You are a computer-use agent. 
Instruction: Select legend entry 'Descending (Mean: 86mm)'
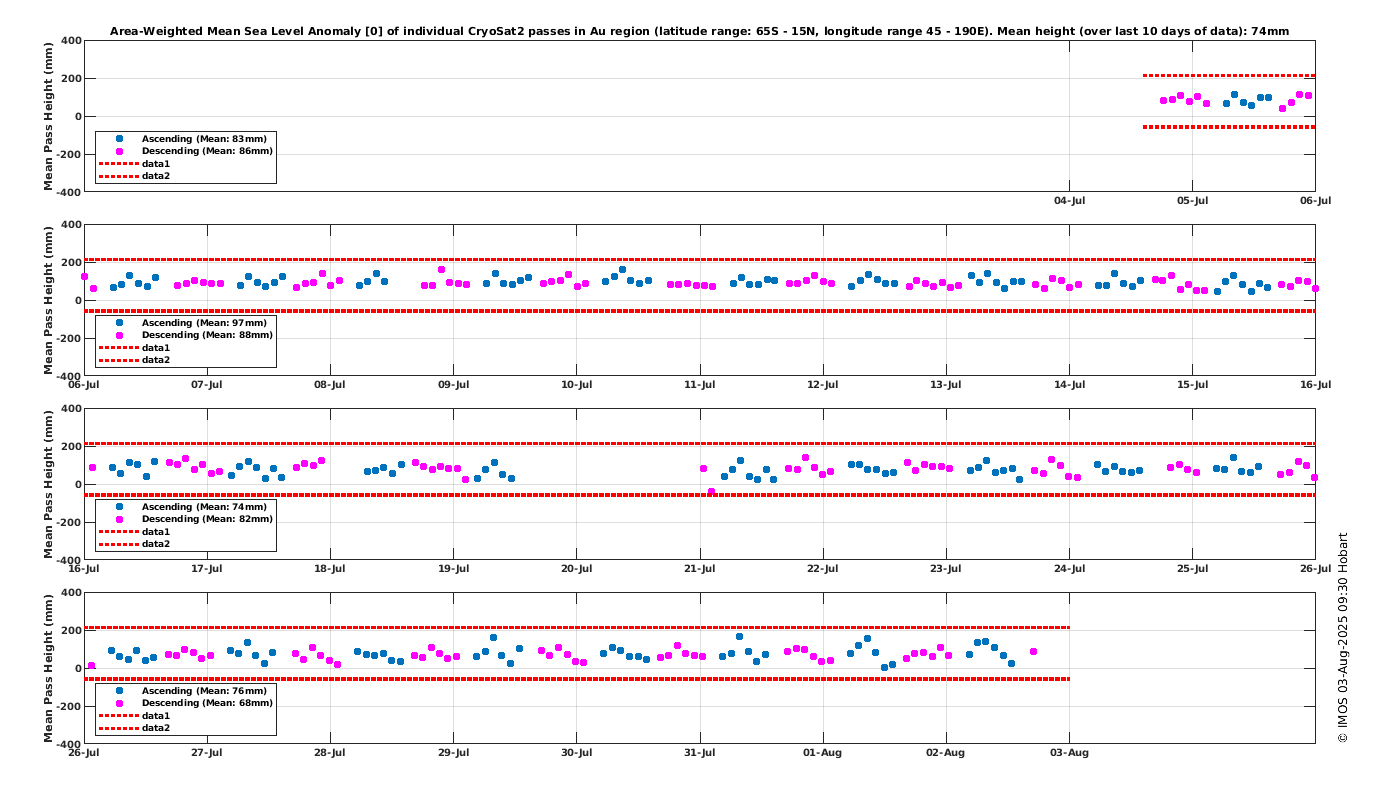tap(207, 151)
